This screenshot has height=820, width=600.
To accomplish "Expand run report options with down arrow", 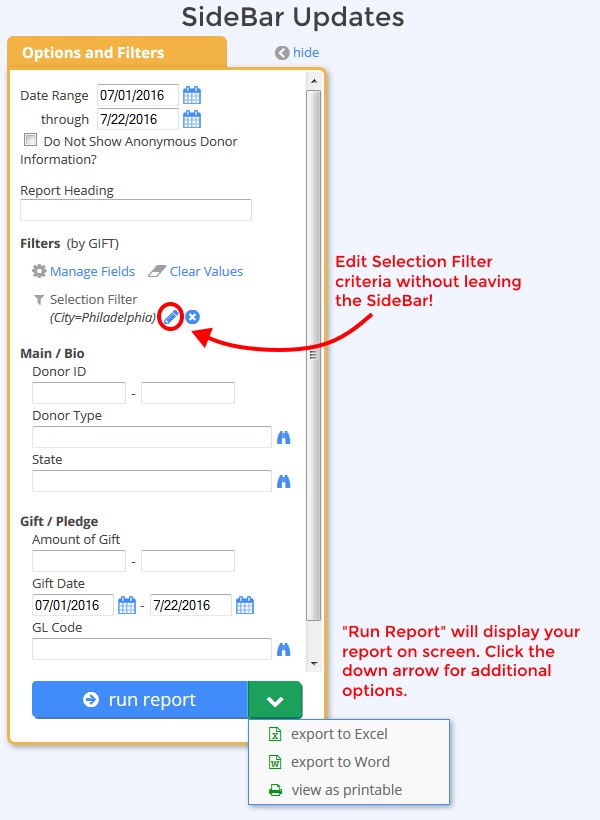I will coord(275,700).
